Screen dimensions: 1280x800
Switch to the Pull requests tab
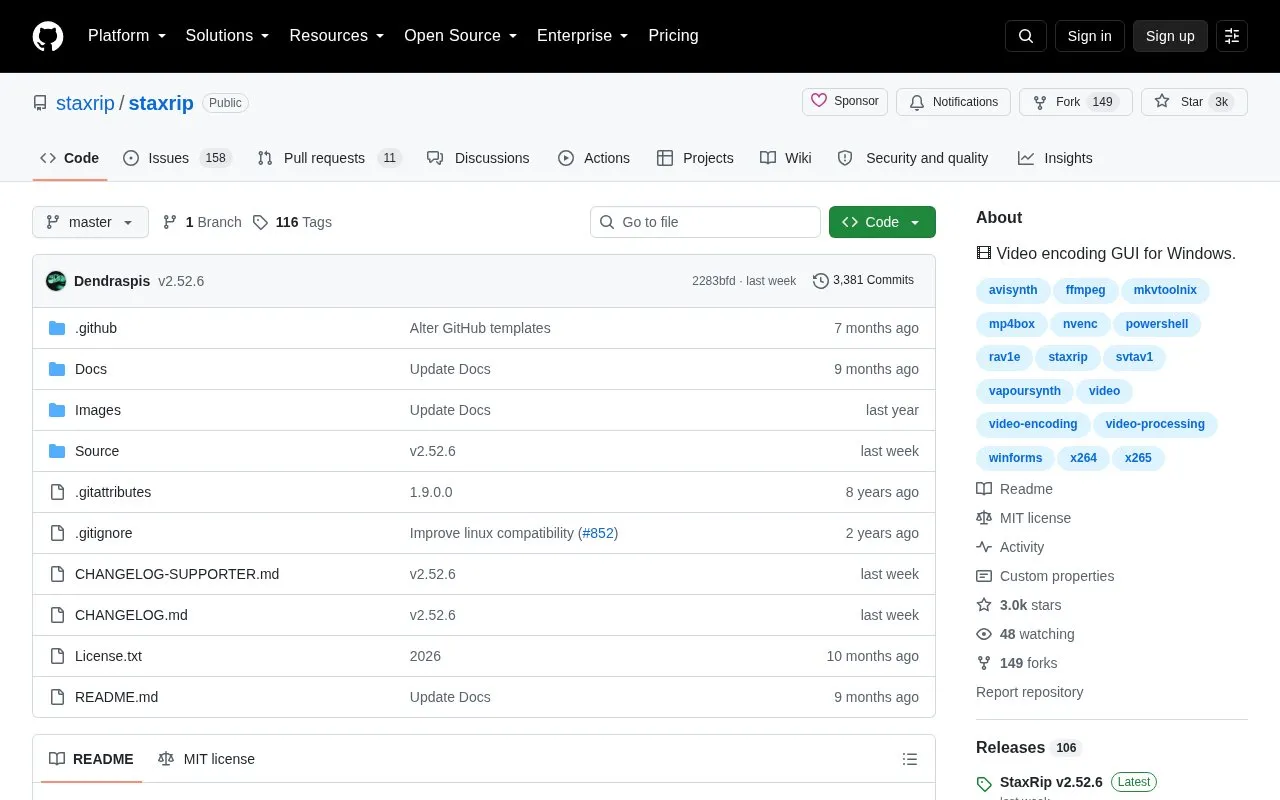click(x=329, y=158)
